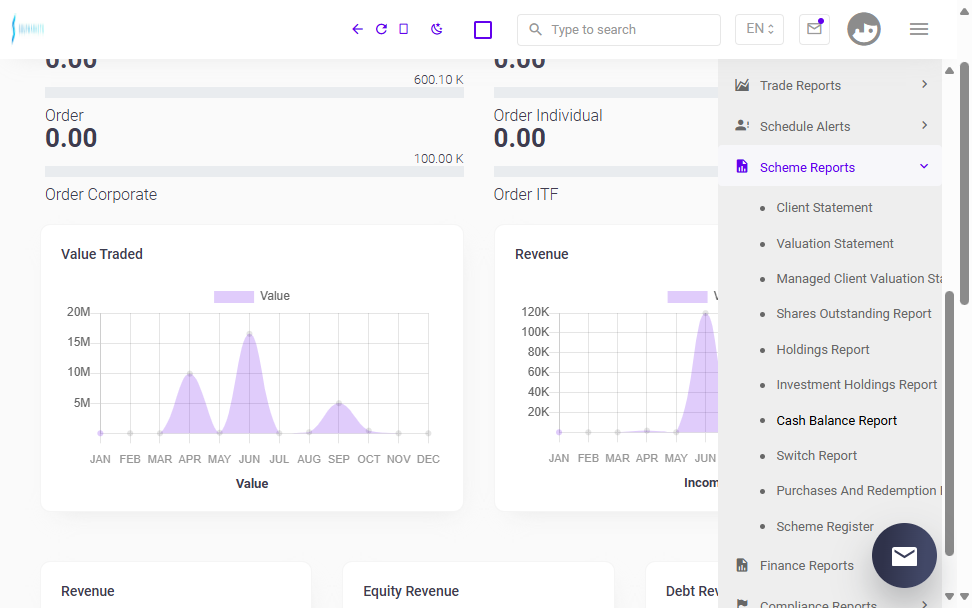Click the Equity Revenue card title

coord(411,591)
